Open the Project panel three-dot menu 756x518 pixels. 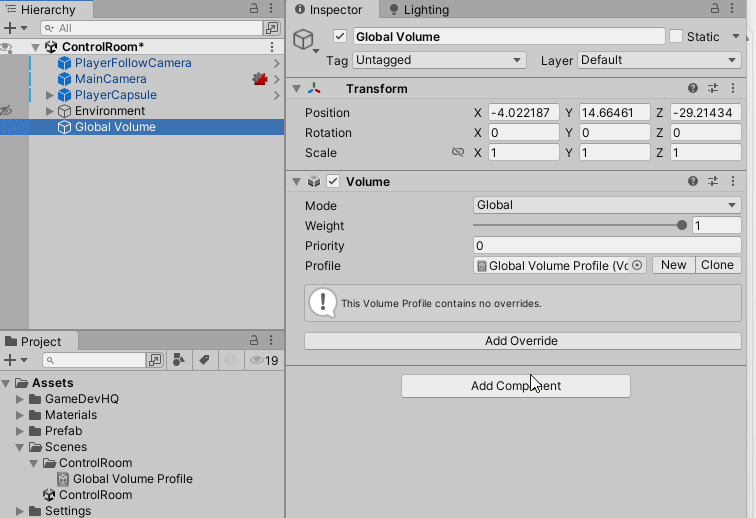tap(271, 340)
